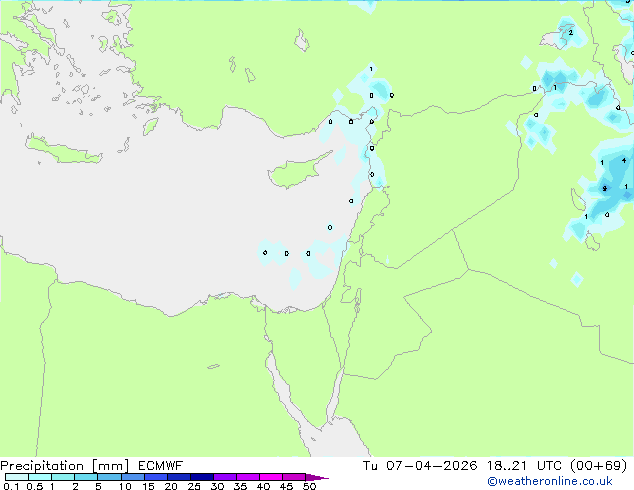Viewport: 634px width, 490px height.
Task: Open the weatheronline.co.uk credit link
Action: [x=550, y=481]
